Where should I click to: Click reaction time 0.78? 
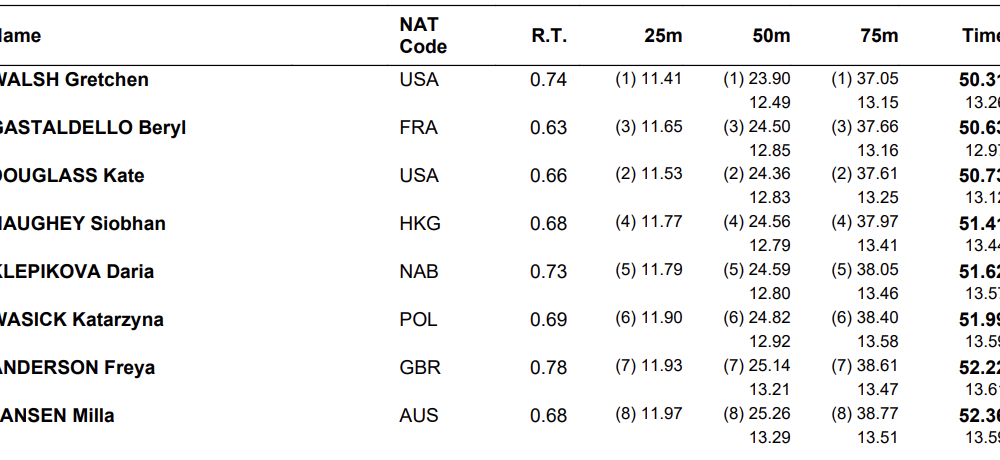click(548, 368)
